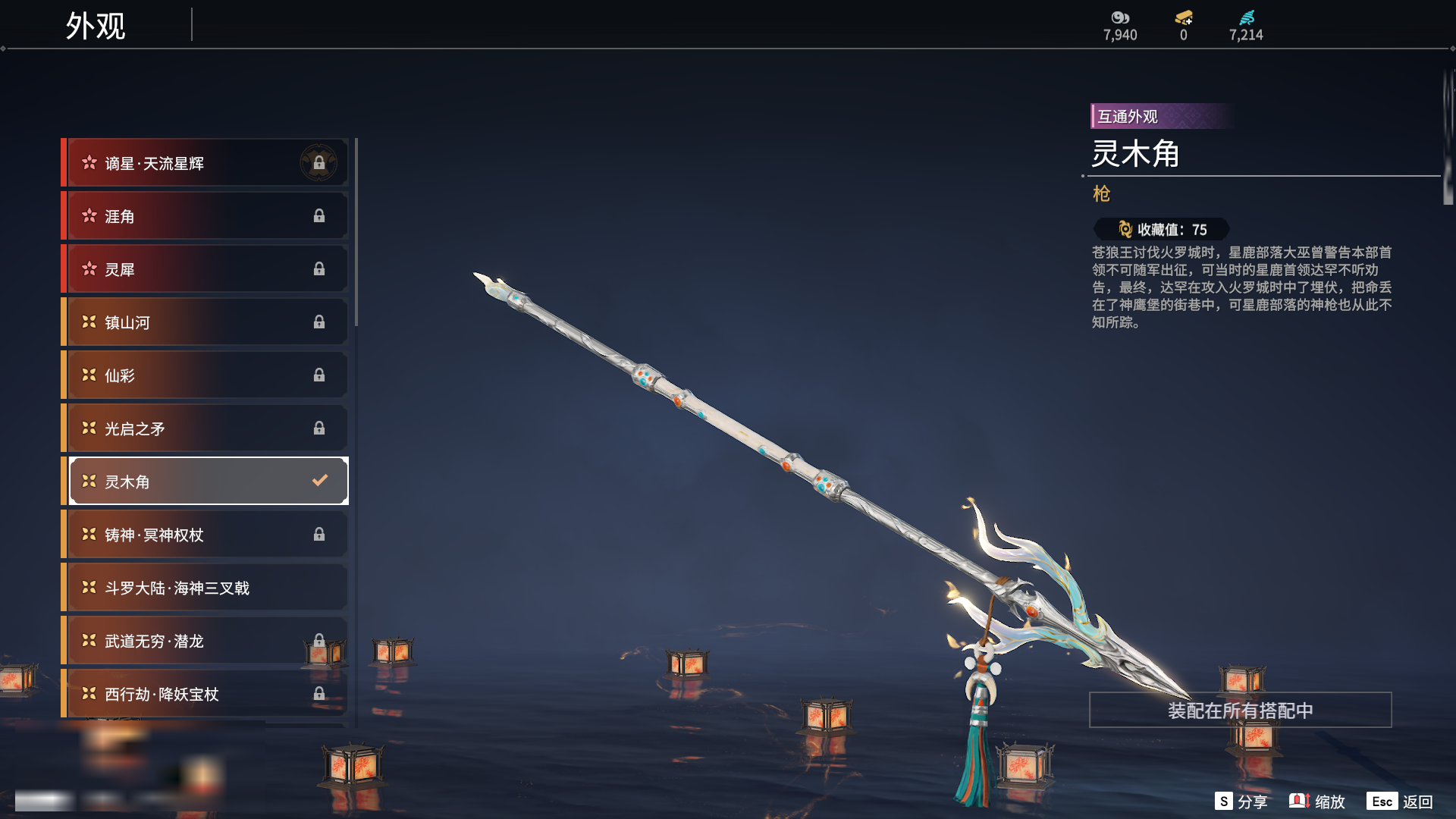The height and width of the screenshot is (819, 1456).
Task: Click the collection value swirl icon
Action: (1125, 229)
